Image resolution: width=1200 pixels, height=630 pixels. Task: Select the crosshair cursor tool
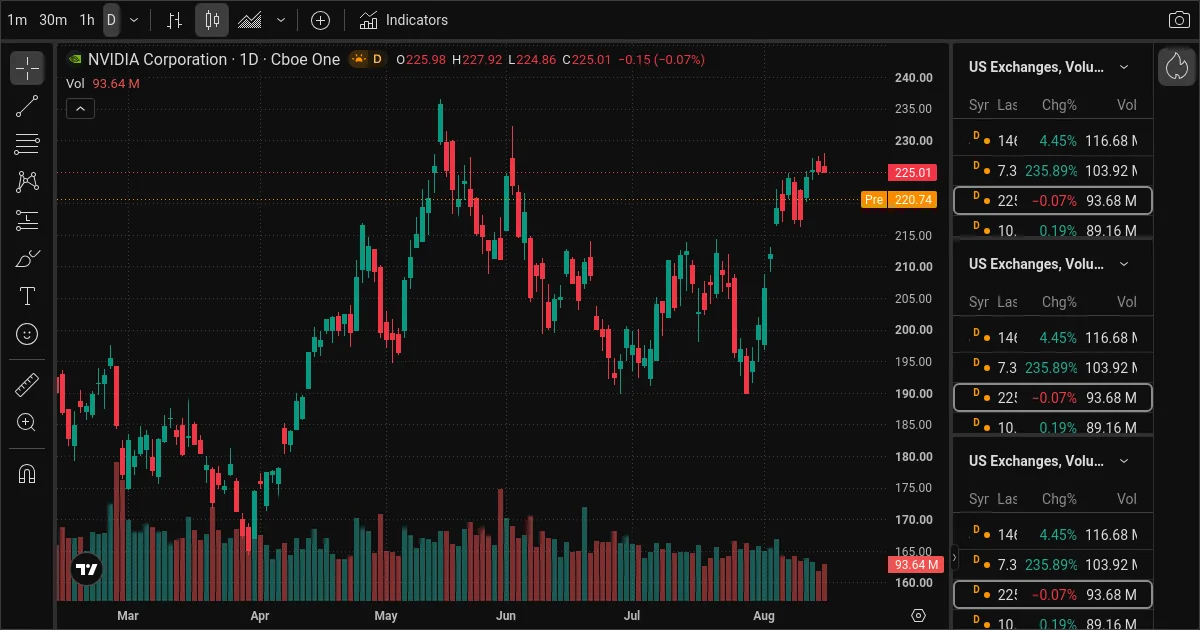(x=27, y=68)
